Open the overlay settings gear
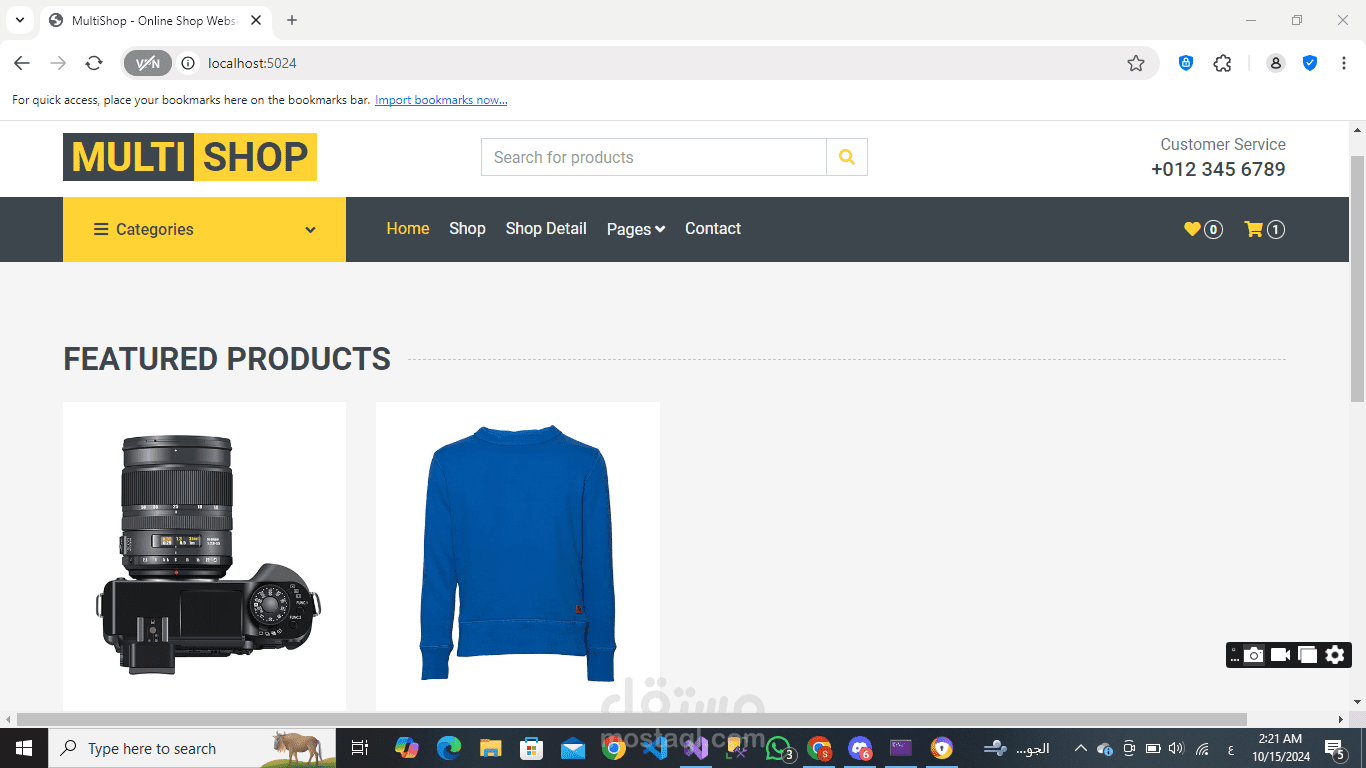This screenshot has width=1366, height=768. [1335, 655]
